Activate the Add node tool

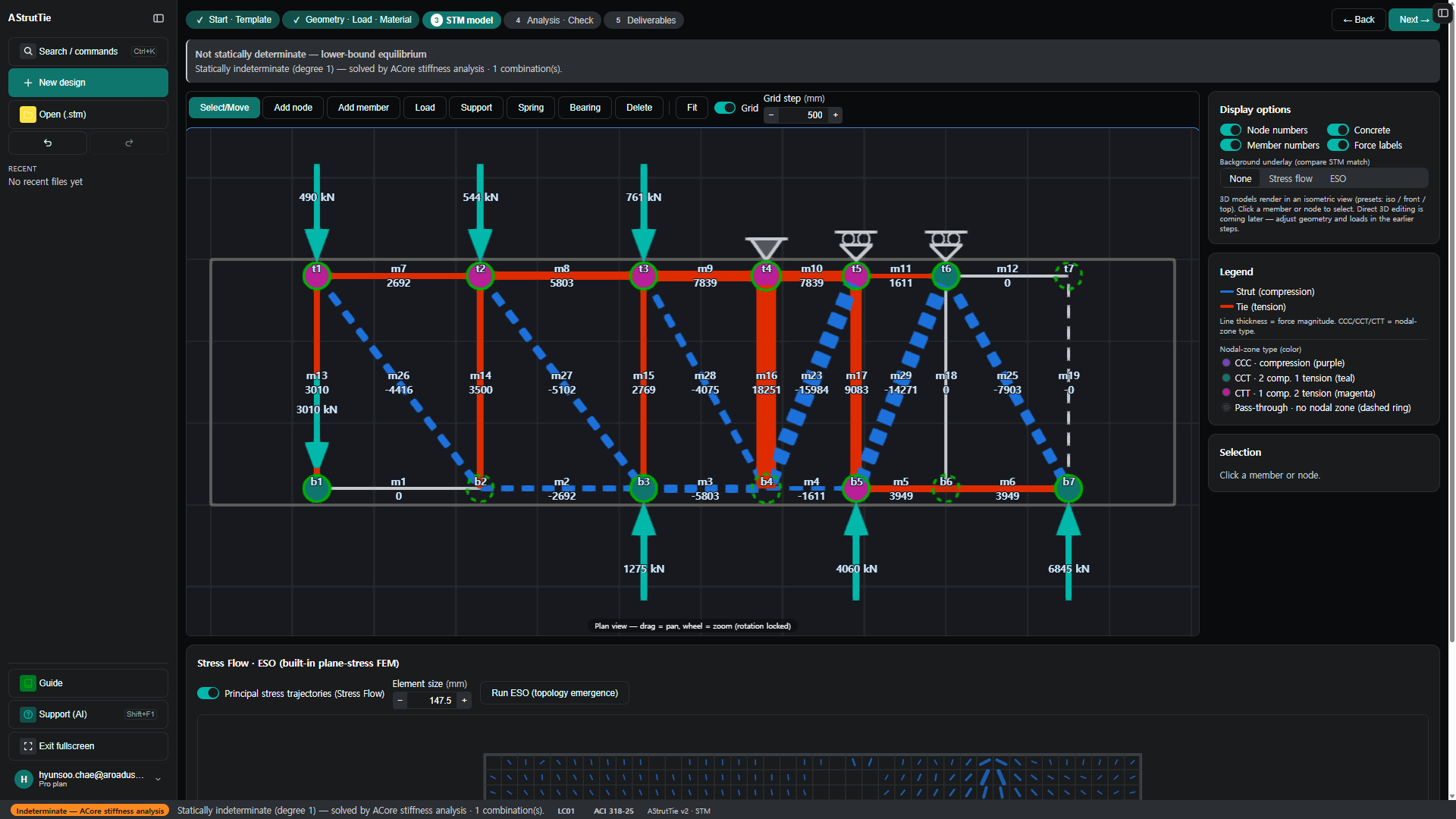tap(293, 108)
